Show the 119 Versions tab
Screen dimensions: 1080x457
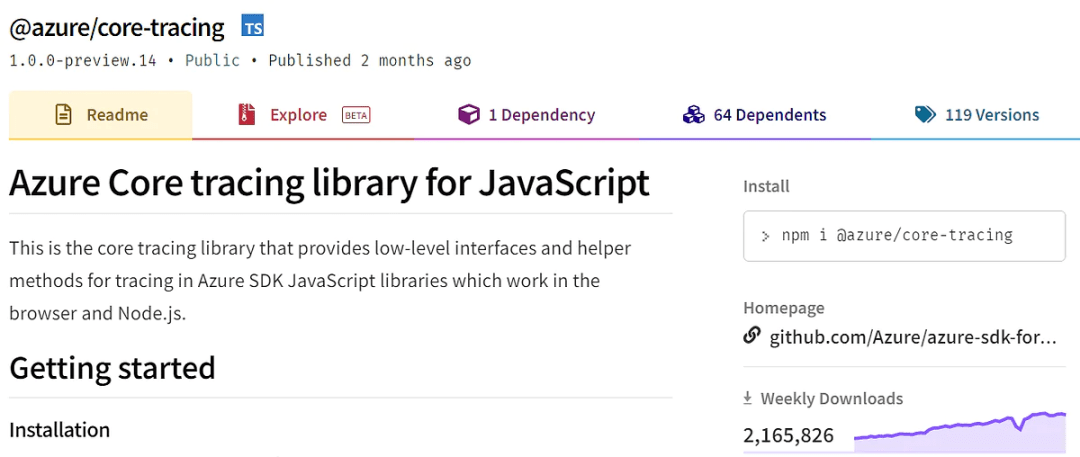tap(991, 115)
